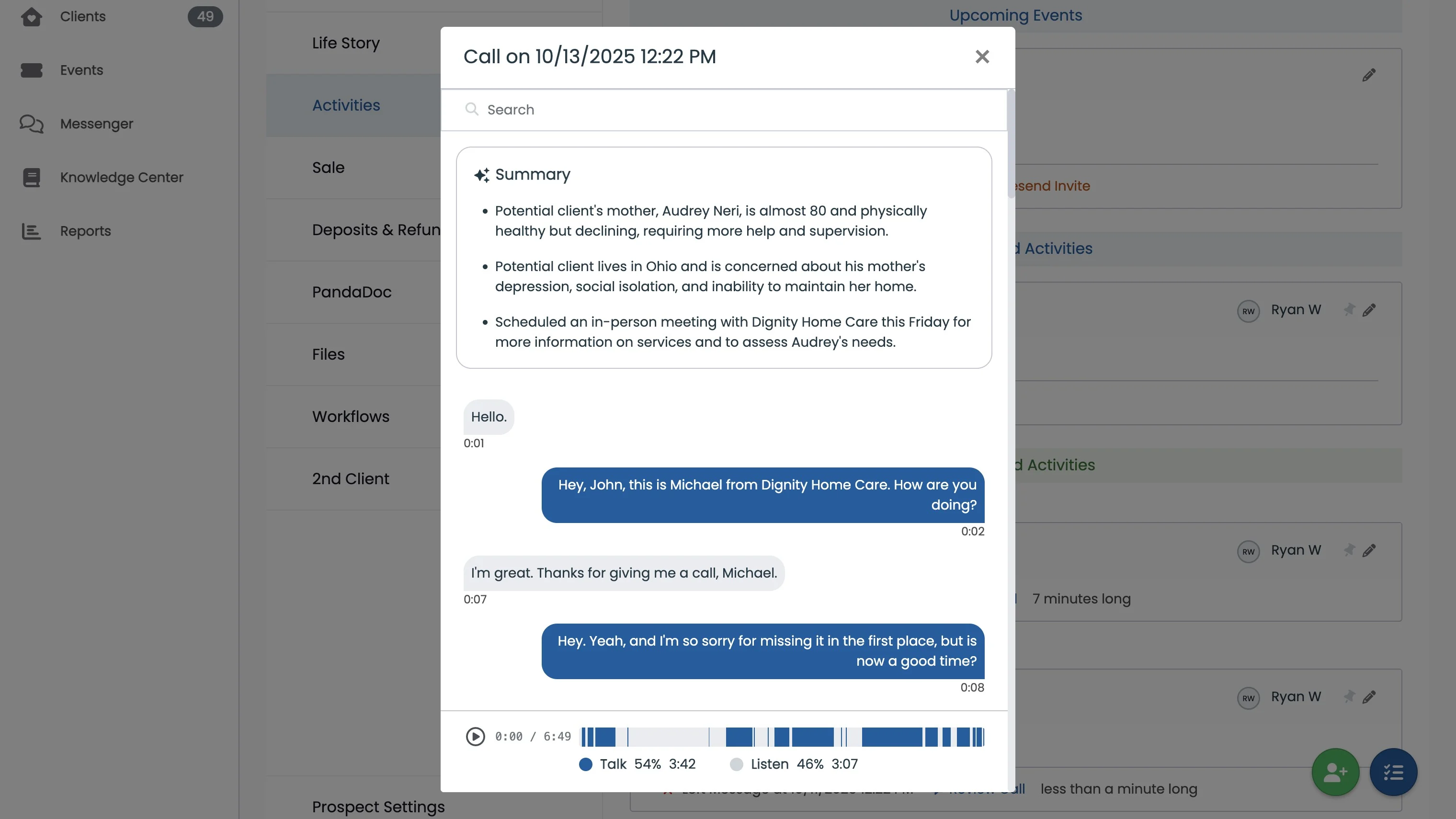Open the Knowledge Center book icon
This screenshot has width=1456, height=819.
[x=32, y=178]
